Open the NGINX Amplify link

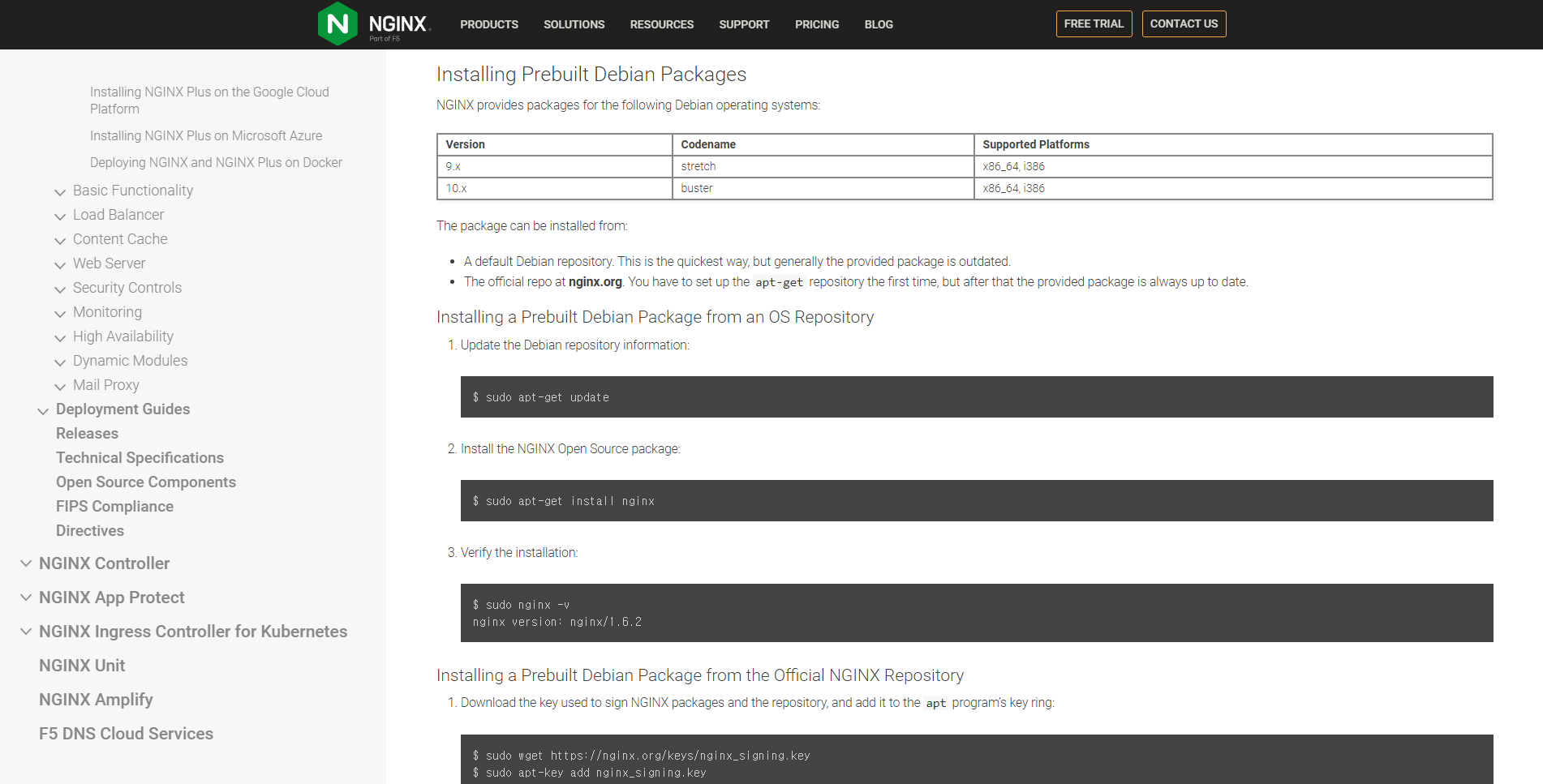(96, 700)
